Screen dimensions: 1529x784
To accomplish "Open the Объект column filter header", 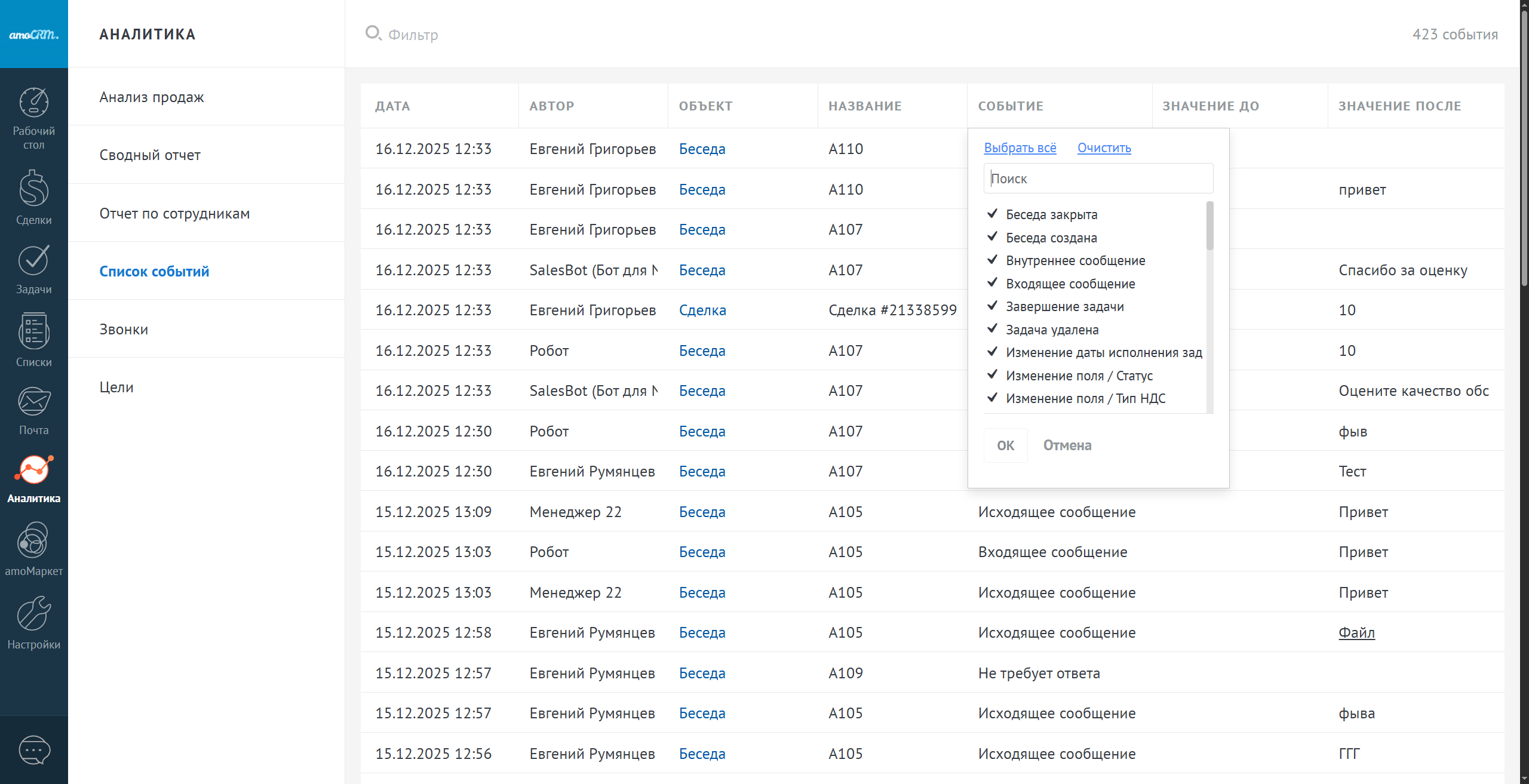I will [x=705, y=106].
